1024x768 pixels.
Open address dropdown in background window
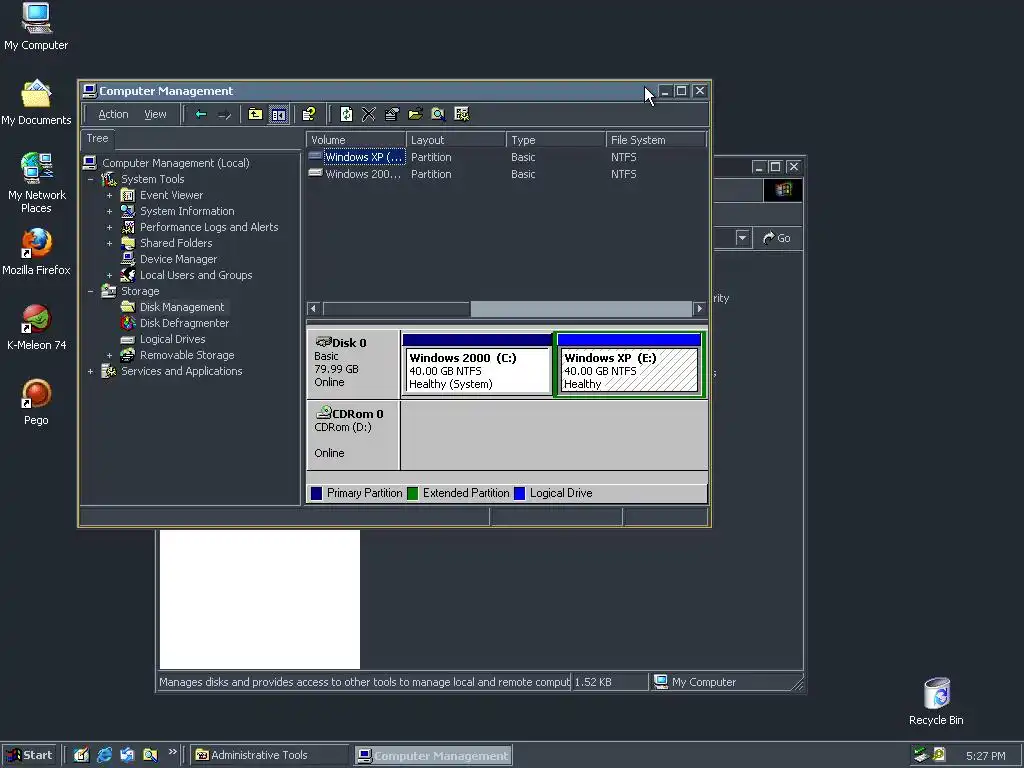click(743, 238)
